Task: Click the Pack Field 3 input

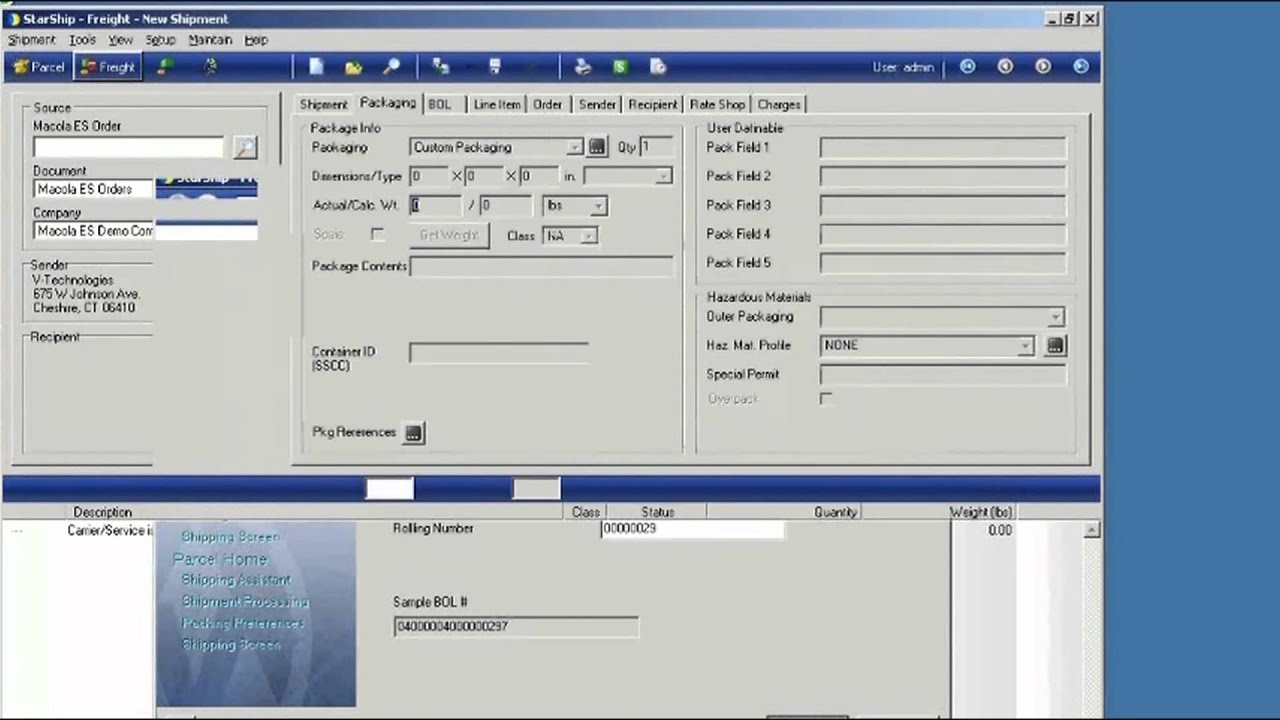Action: [x=943, y=205]
